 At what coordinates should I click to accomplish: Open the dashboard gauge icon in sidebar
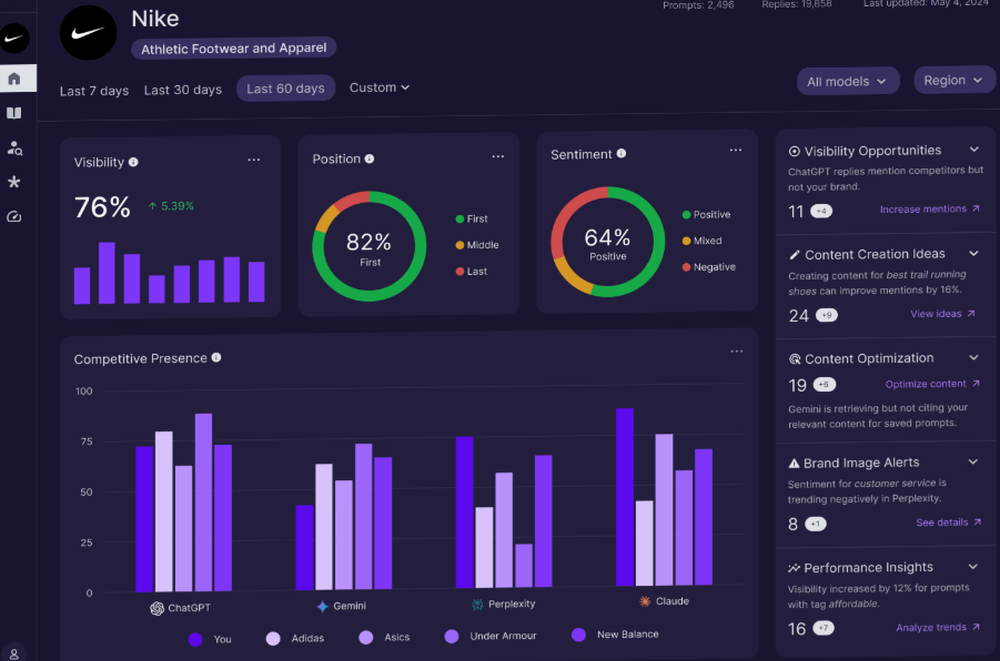(x=14, y=216)
